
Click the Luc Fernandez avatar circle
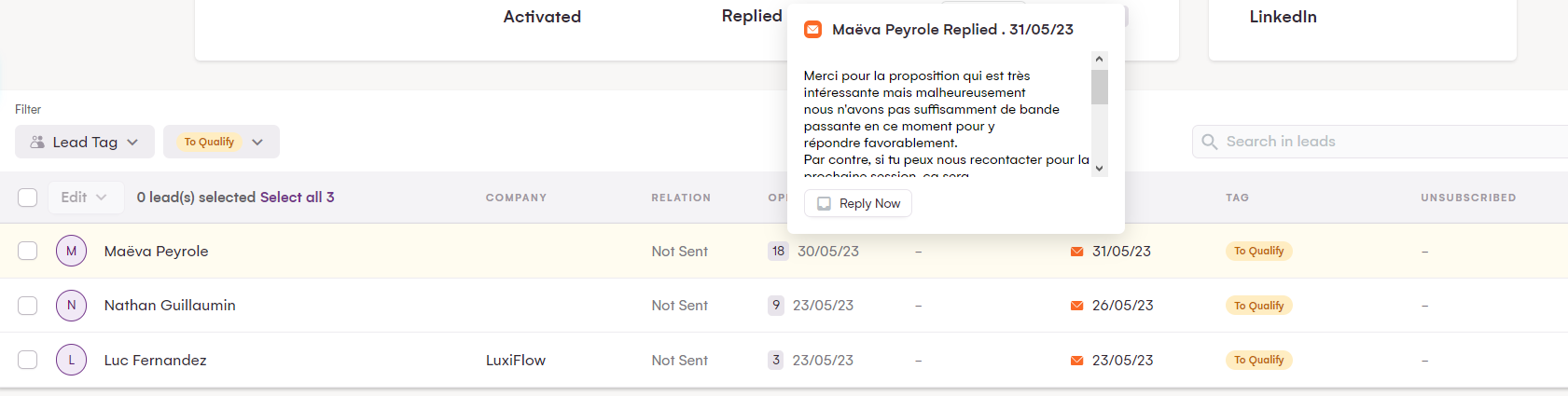(71, 360)
